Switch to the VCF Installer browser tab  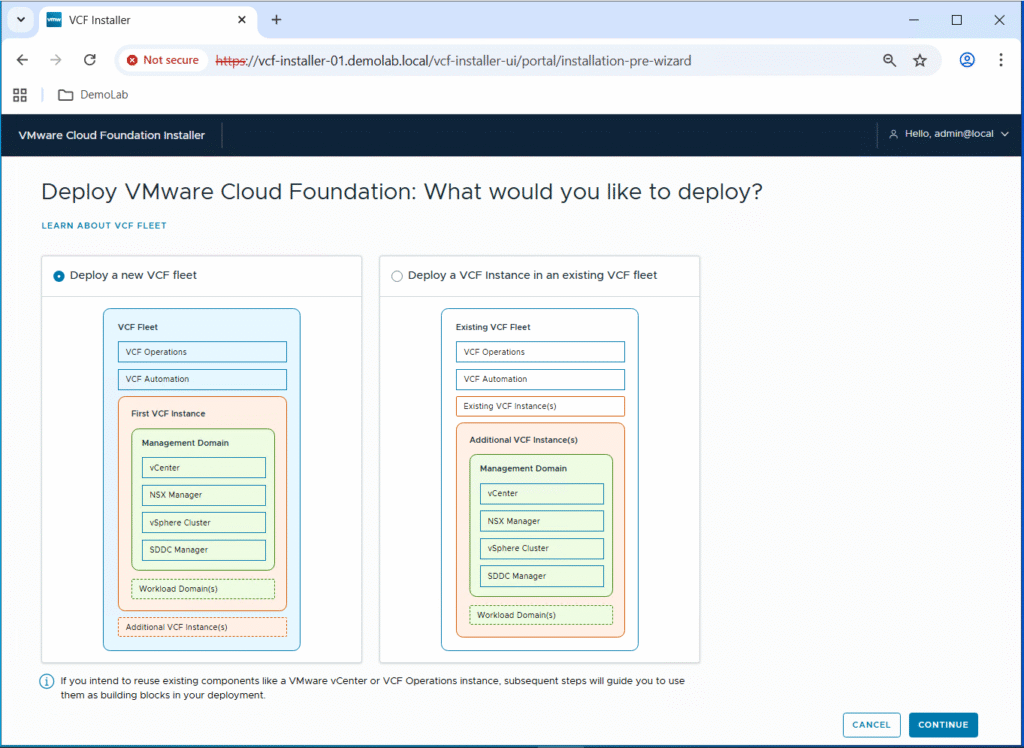148,20
